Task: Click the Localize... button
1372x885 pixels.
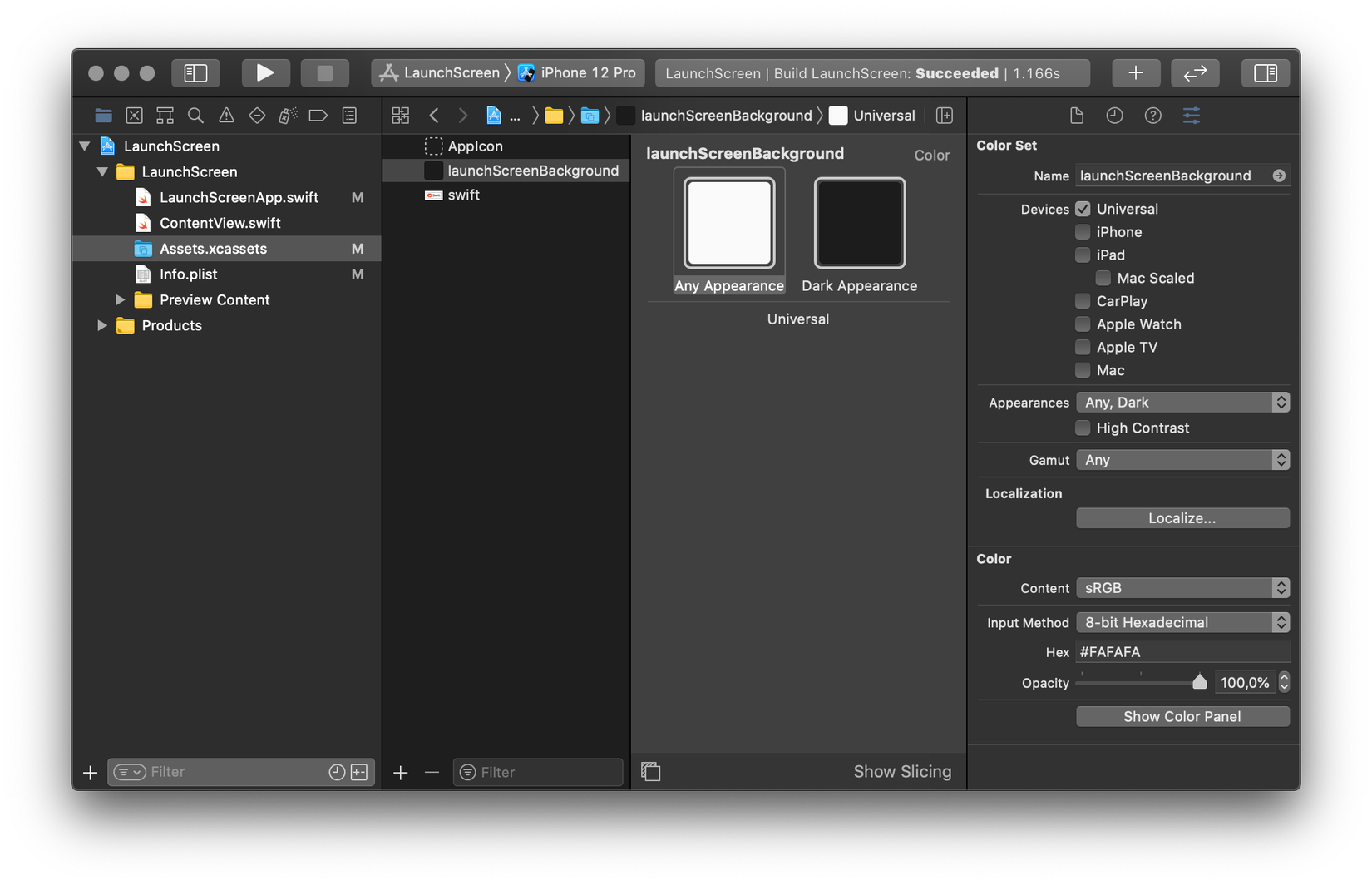Action: pos(1182,518)
